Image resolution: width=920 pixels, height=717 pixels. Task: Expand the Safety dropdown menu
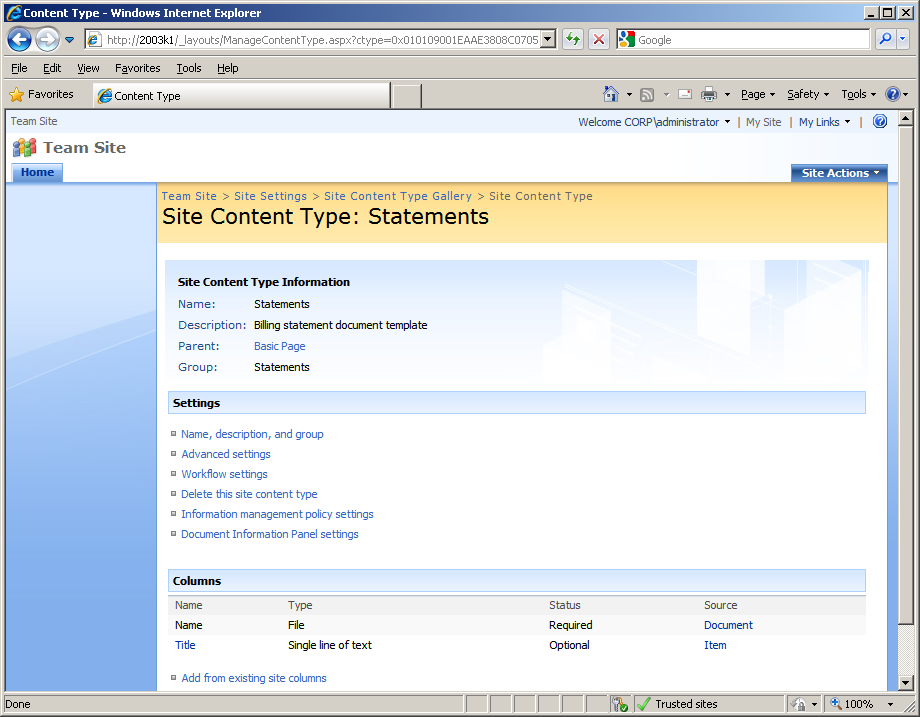coord(806,93)
